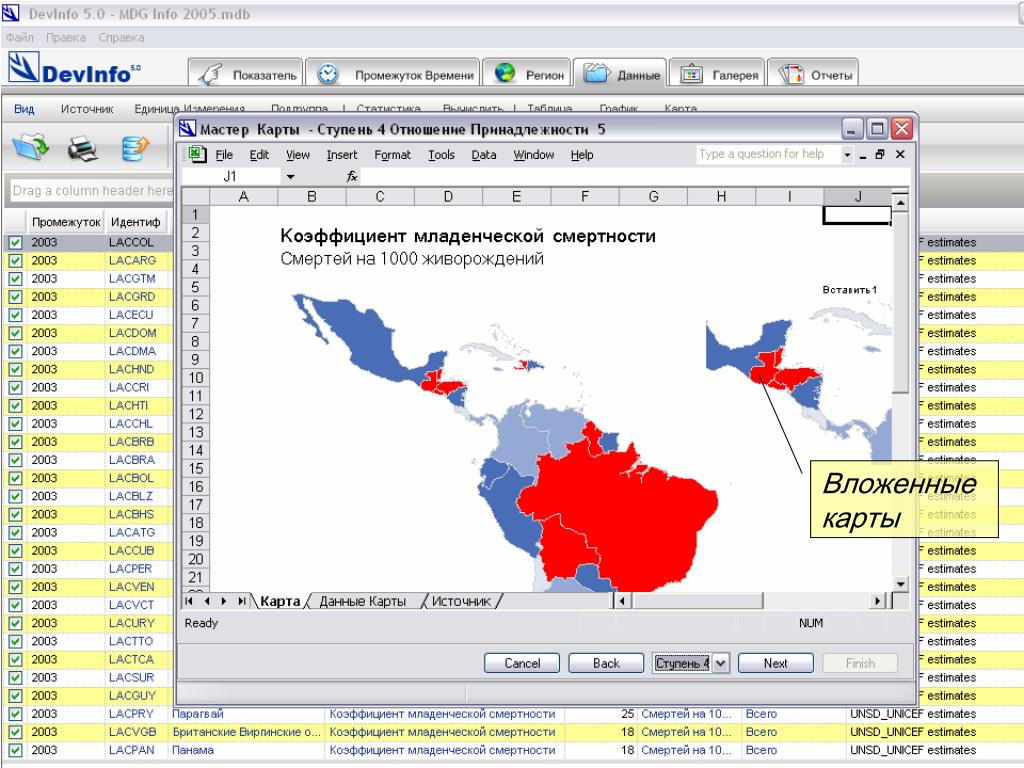Open the Ступень 4 step dropdown
Viewport: 1024px width, 768px height.
coord(720,664)
